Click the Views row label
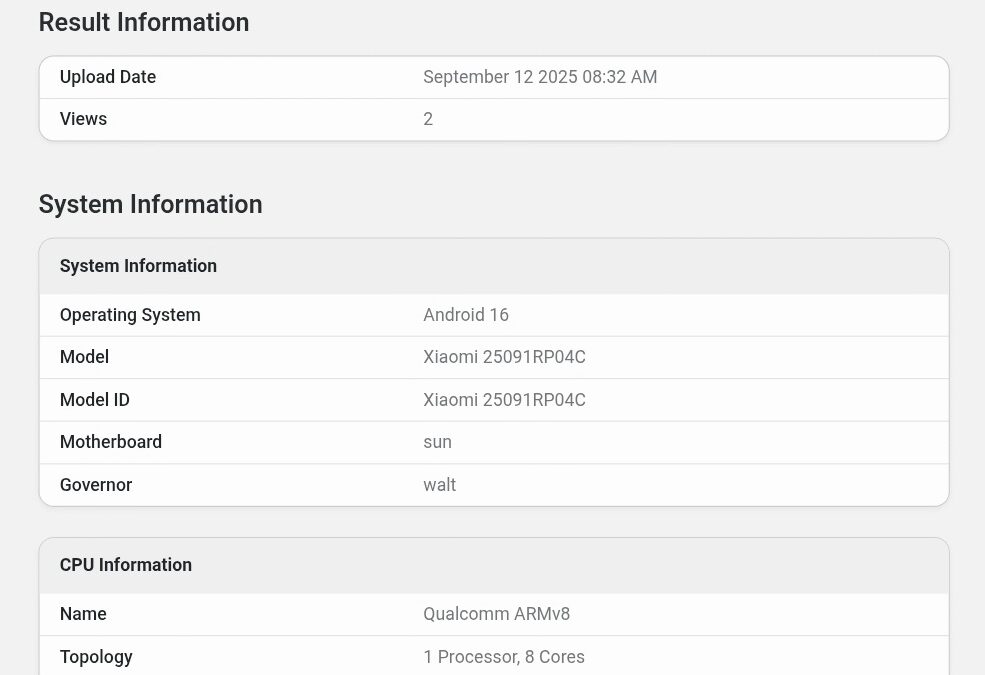This screenshot has height=675, width=985. click(83, 119)
